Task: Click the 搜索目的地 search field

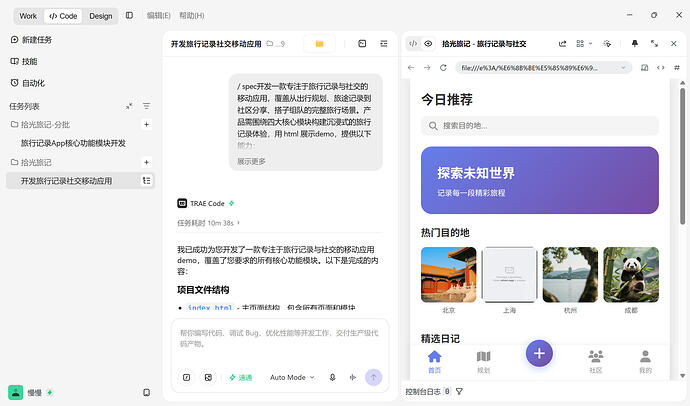Action: [540, 126]
